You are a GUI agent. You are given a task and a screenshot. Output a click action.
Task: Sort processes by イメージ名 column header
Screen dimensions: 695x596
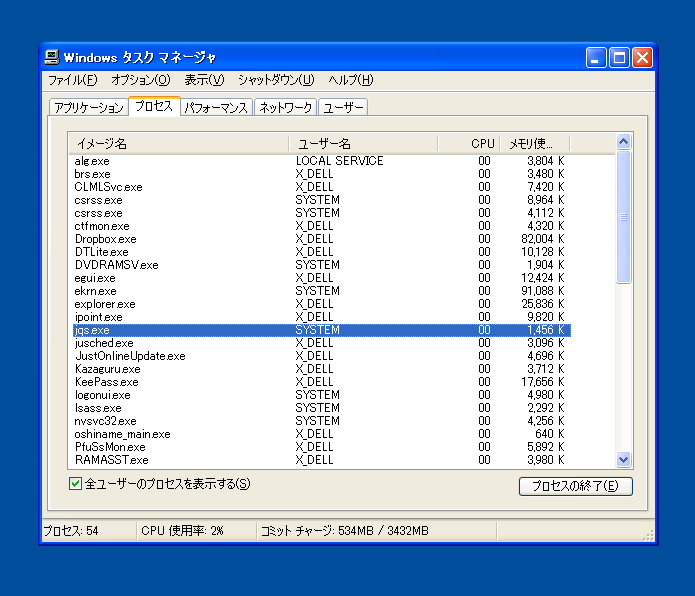178,143
